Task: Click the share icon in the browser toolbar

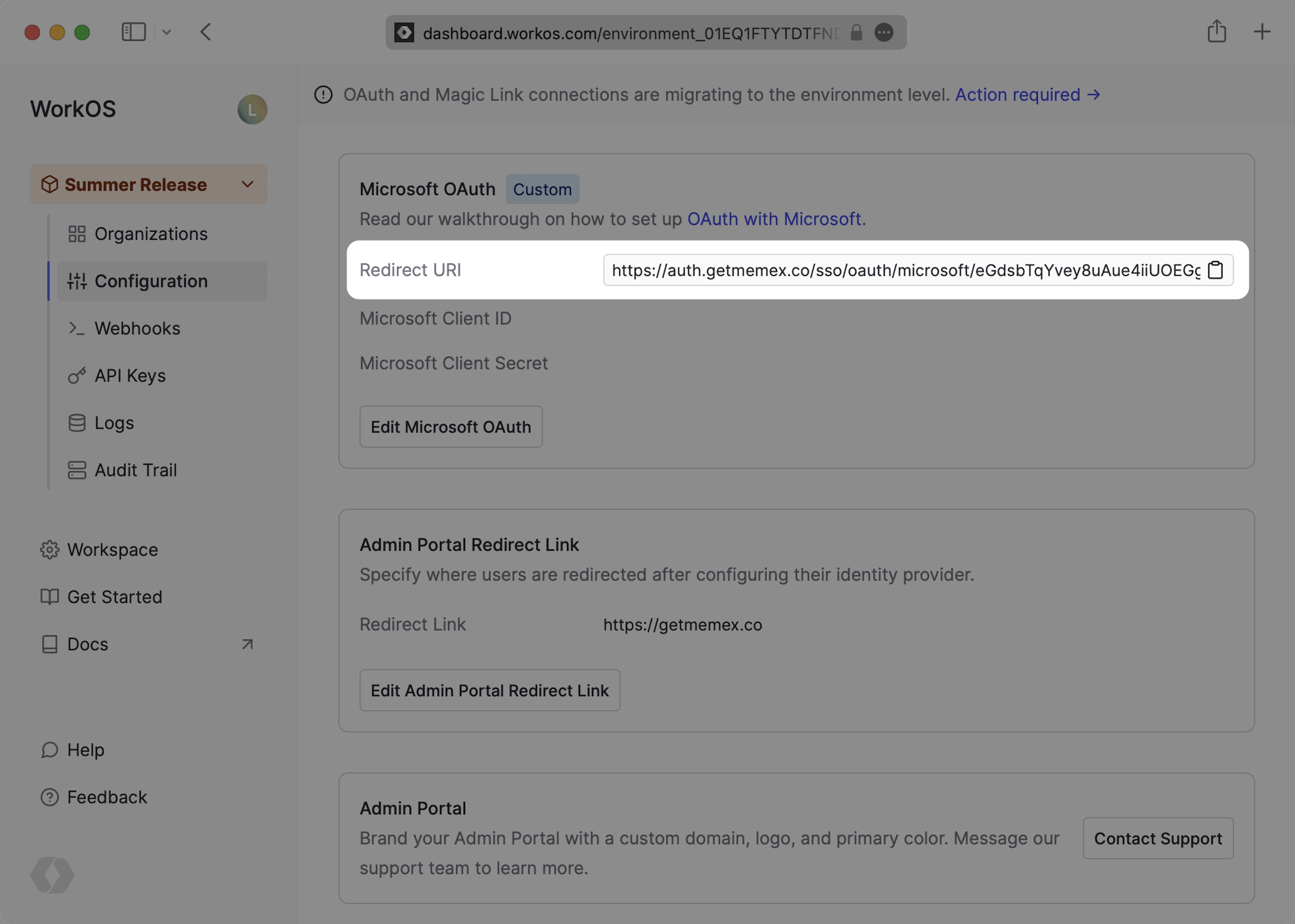Action: [x=1216, y=31]
